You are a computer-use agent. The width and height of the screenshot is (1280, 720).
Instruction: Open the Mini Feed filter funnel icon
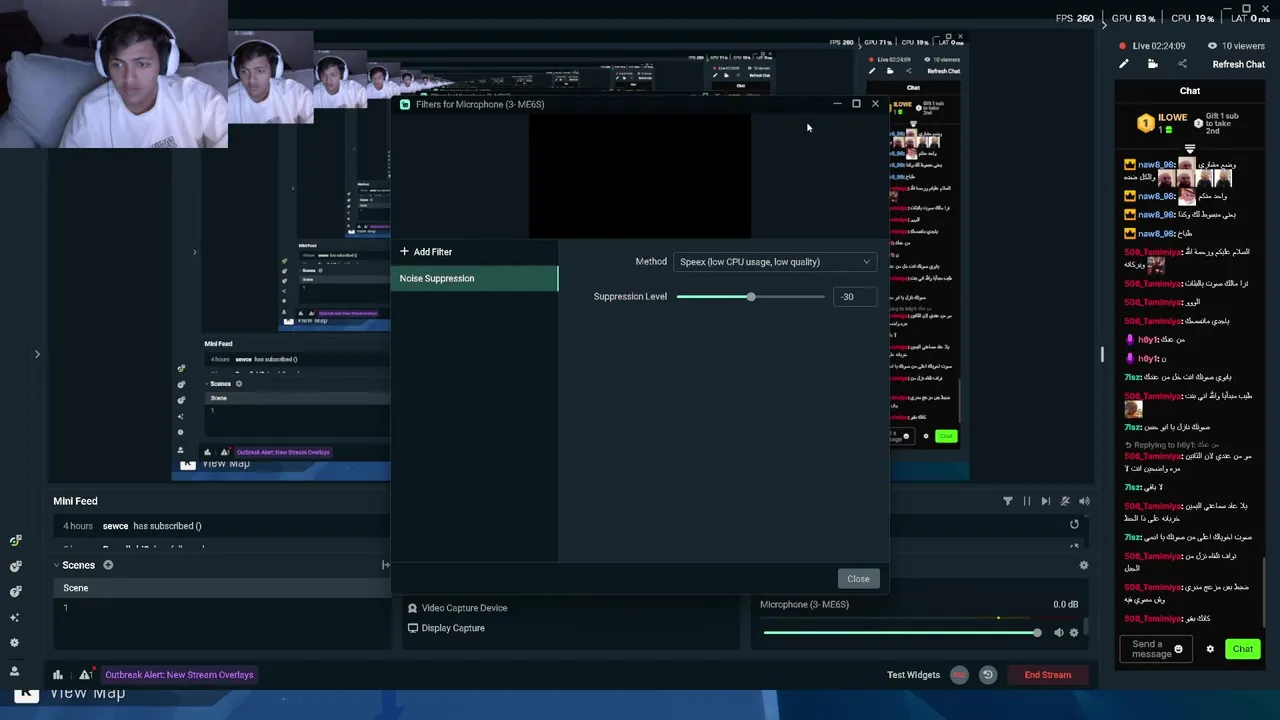pyautogui.click(x=1007, y=501)
